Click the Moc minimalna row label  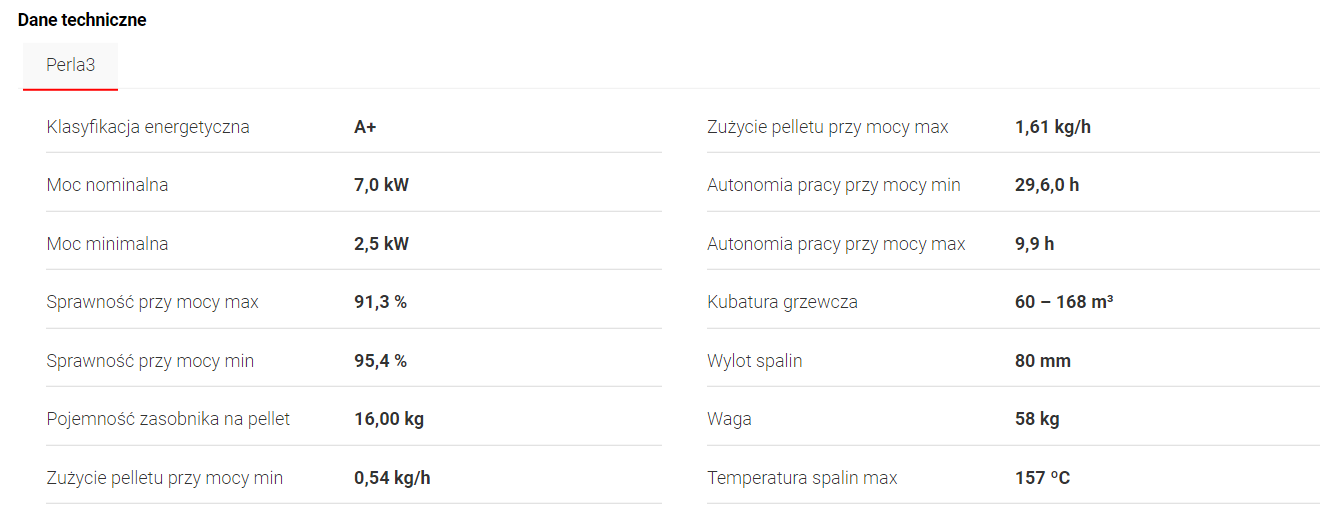[x=107, y=244]
